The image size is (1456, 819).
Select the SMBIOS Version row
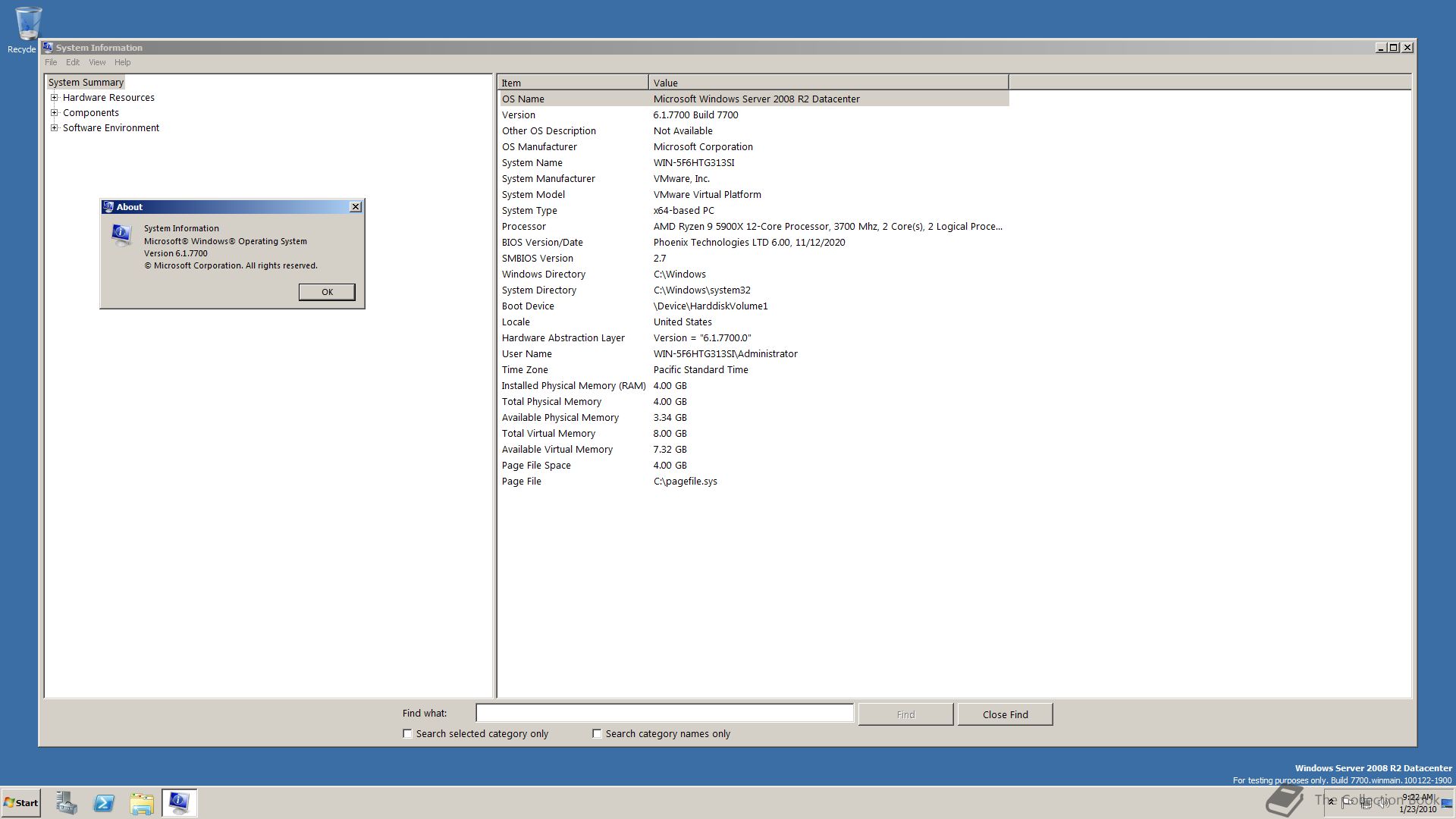(x=754, y=258)
